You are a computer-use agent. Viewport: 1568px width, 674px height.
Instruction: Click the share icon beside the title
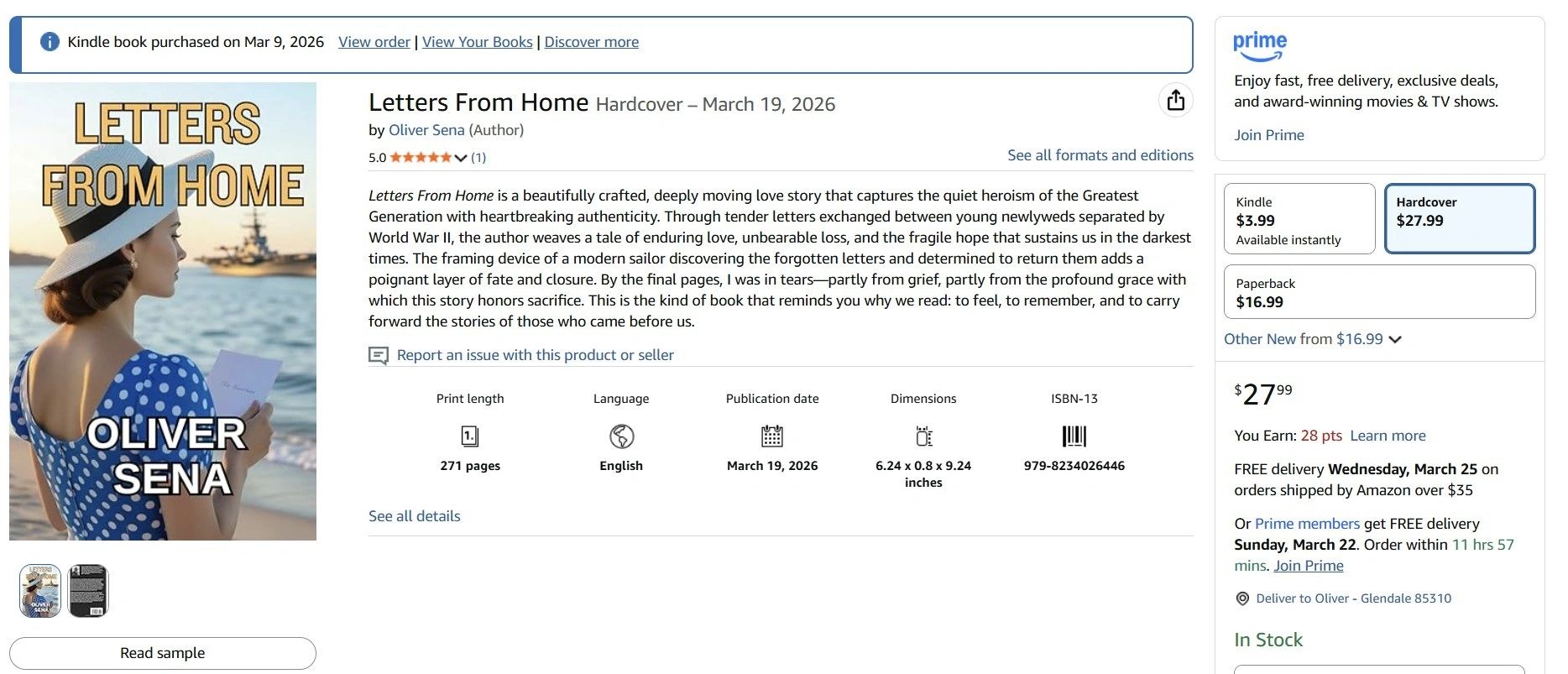pyautogui.click(x=1175, y=101)
